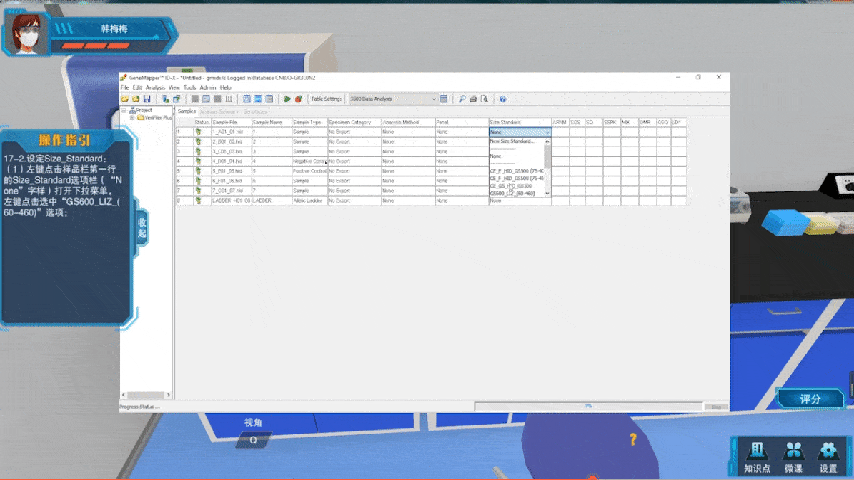Click the Table Settings label button
The image size is (854, 480).
[x=326, y=99]
